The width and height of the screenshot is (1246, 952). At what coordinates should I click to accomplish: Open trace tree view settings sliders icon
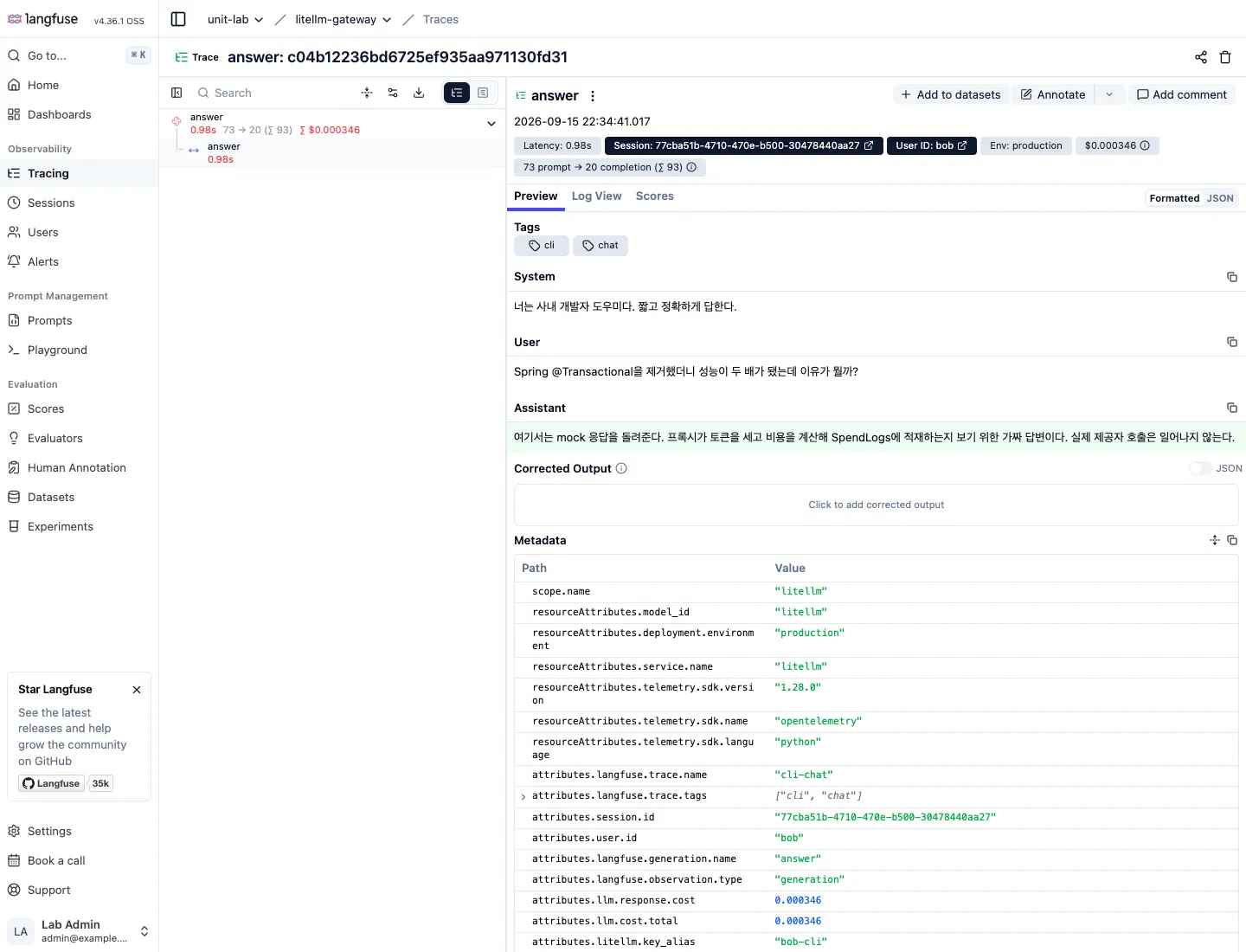coord(393,93)
